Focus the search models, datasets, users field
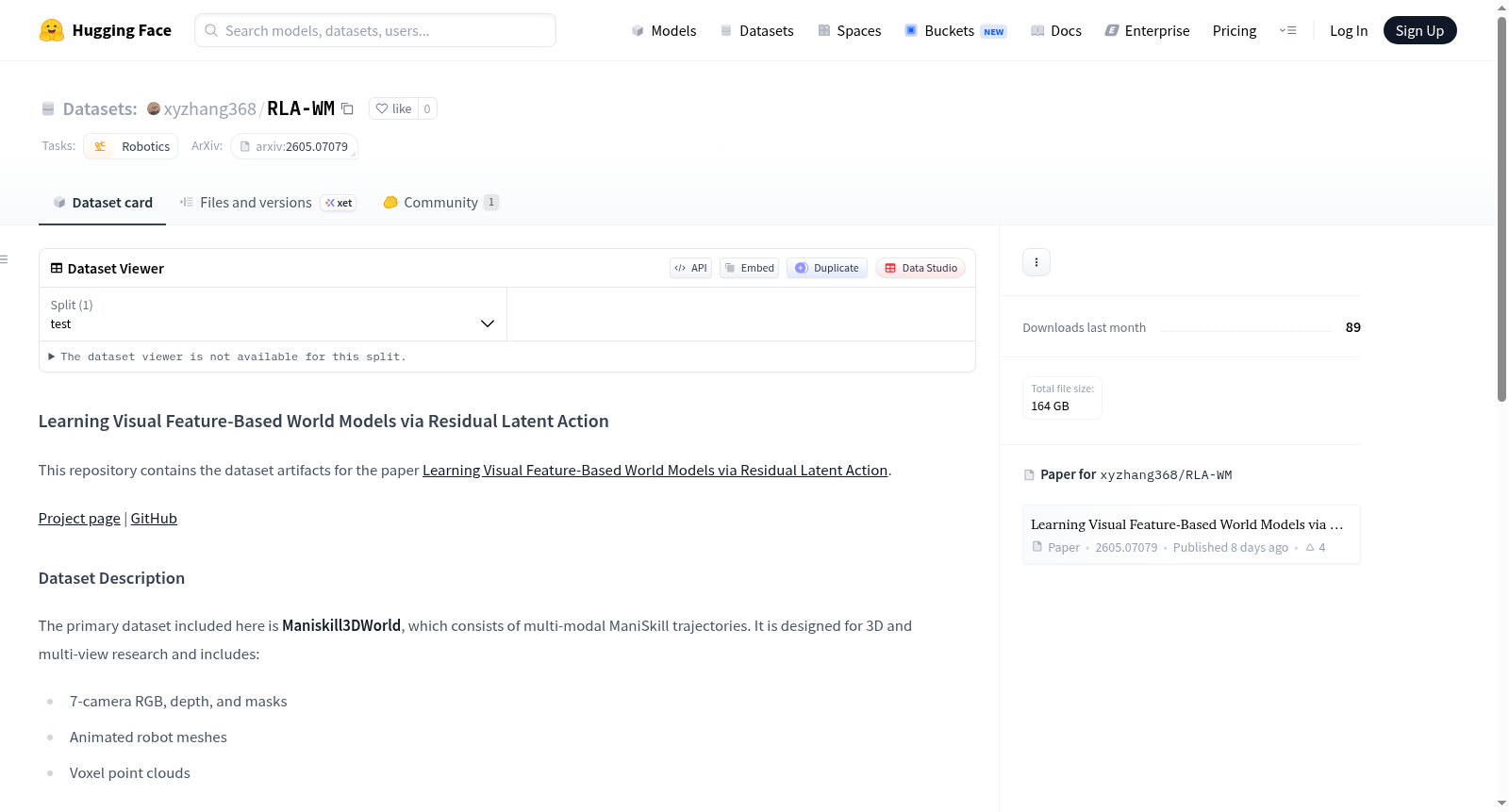The height and width of the screenshot is (812, 1509). pyautogui.click(x=375, y=30)
